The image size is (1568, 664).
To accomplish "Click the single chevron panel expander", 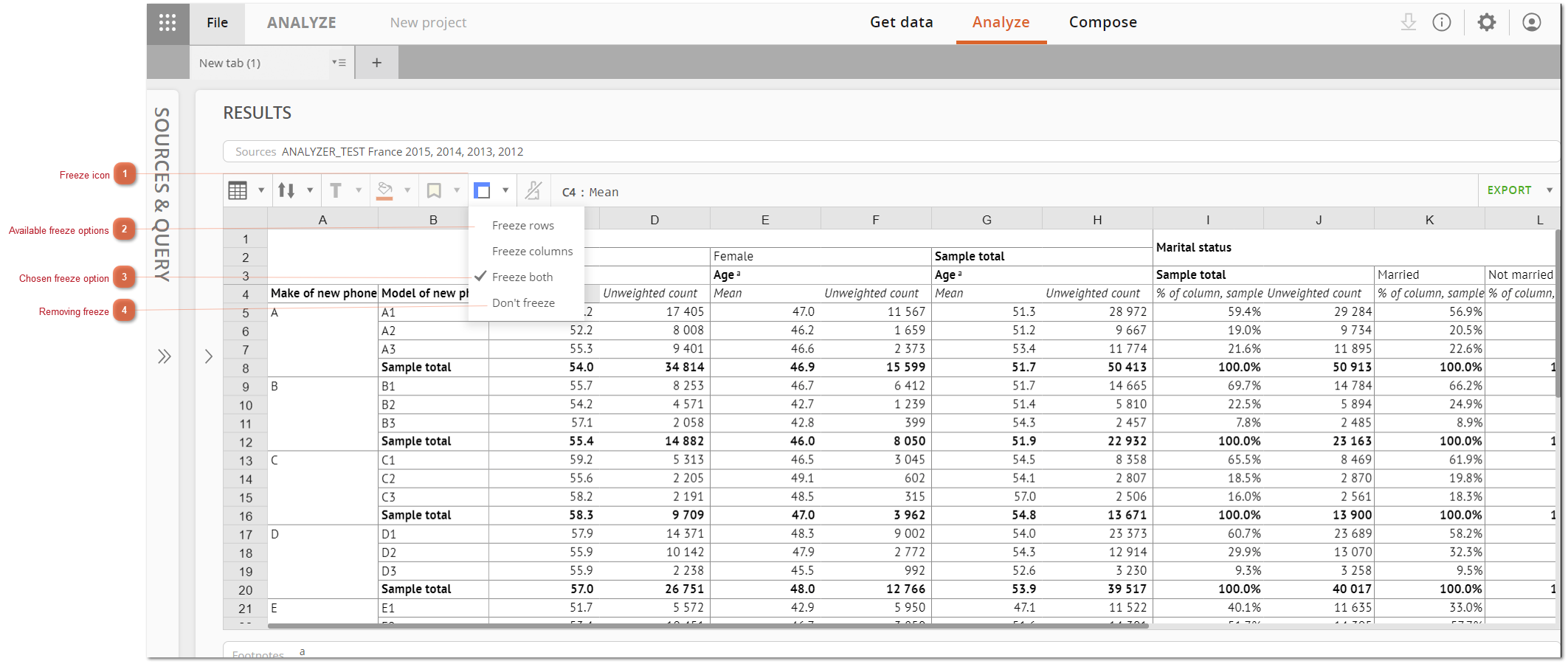I will 209,356.
